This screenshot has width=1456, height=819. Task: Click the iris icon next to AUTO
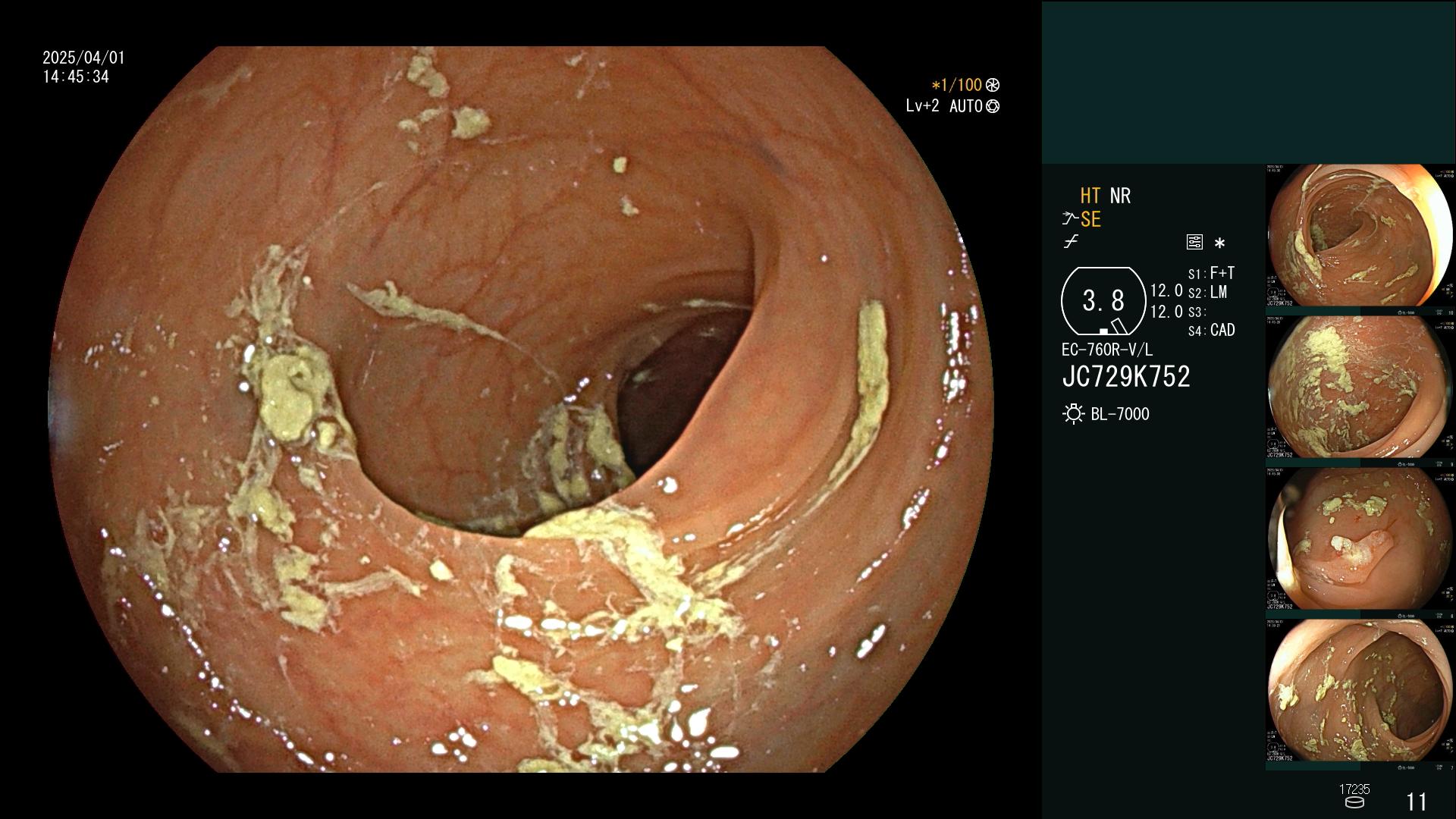pos(993,107)
